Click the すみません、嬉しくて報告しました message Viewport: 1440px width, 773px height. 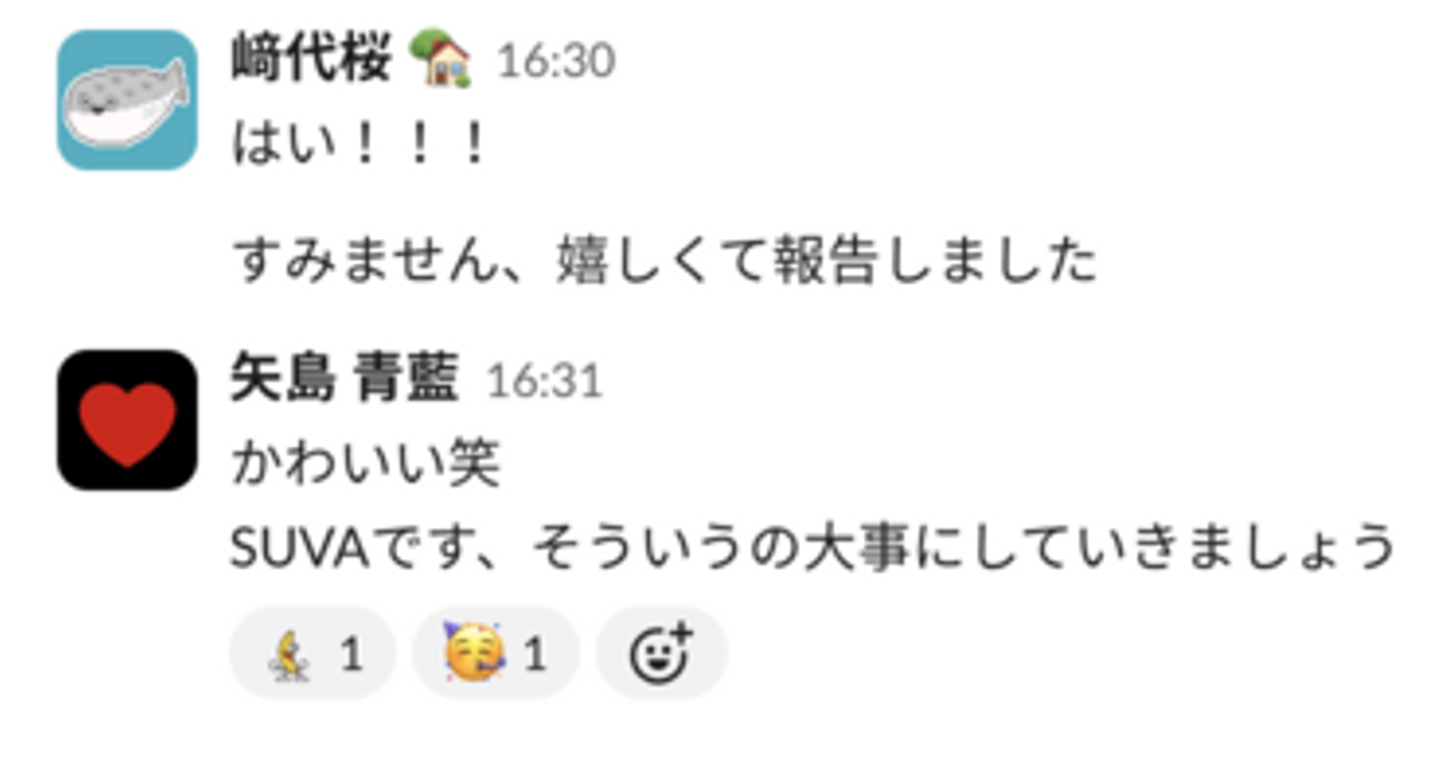point(663,262)
